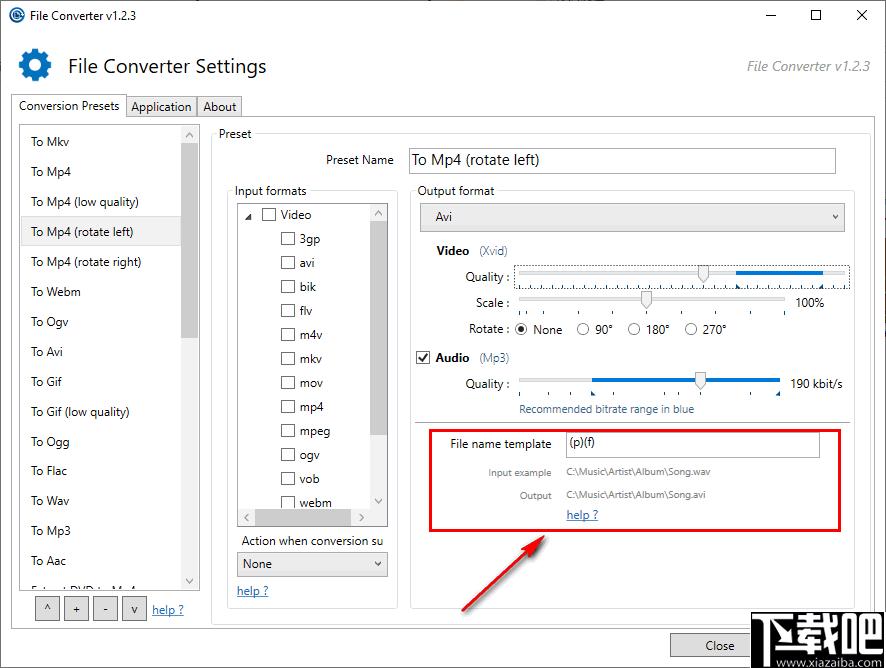Viewport: 886px width, 668px height.
Task: Check the mkv input format
Action: tap(288, 358)
